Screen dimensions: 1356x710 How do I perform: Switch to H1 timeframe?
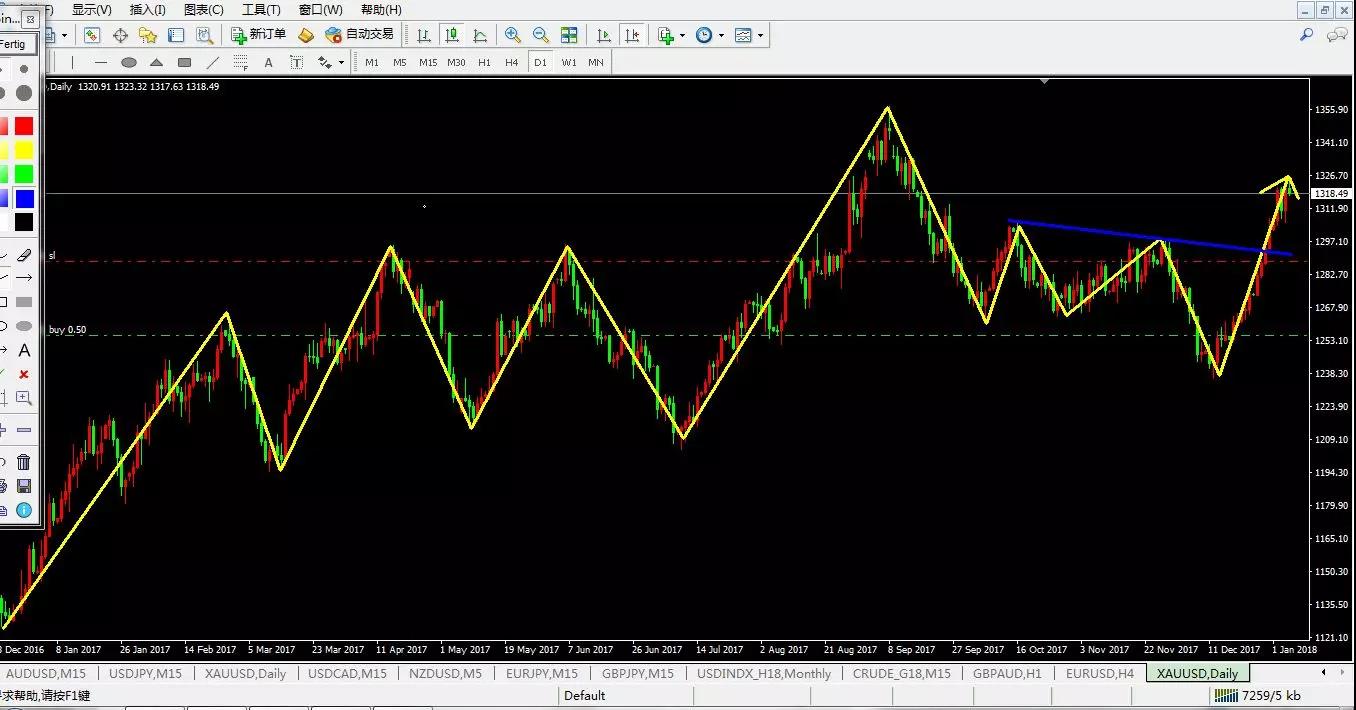tap(484, 62)
